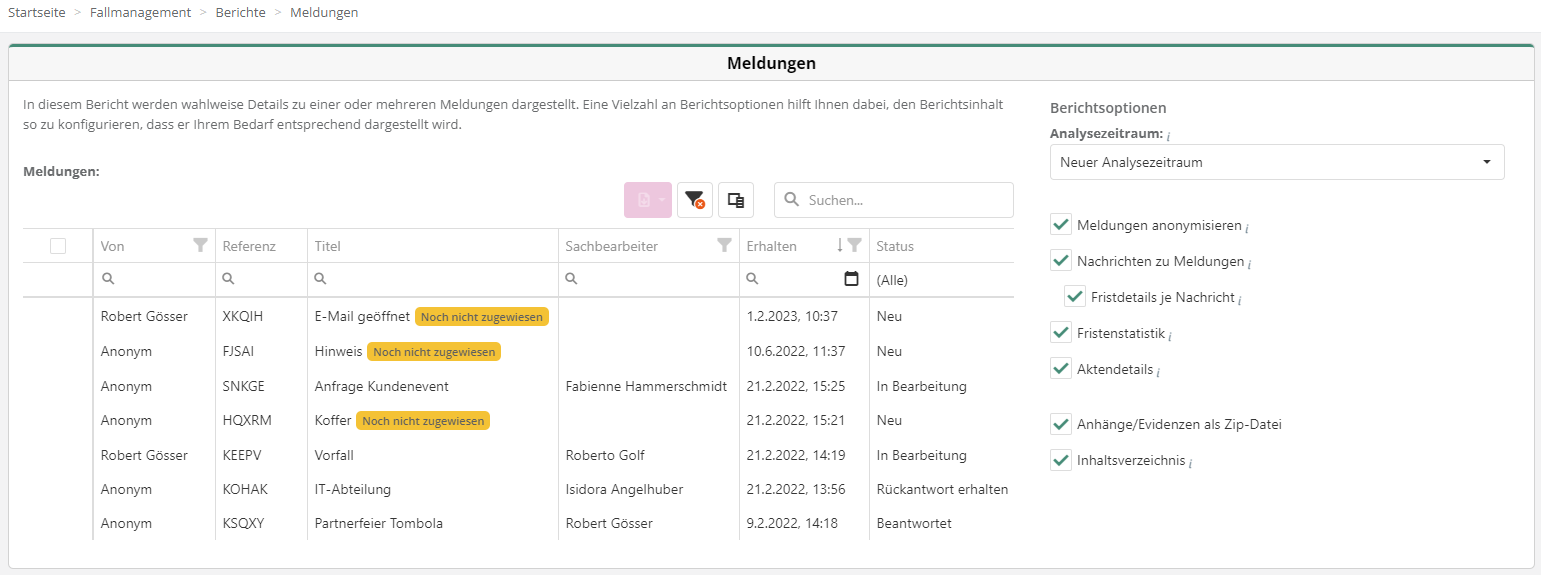Uncheck Meldungen anonymisieren checkbox
1541x575 pixels.
(1061, 225)
